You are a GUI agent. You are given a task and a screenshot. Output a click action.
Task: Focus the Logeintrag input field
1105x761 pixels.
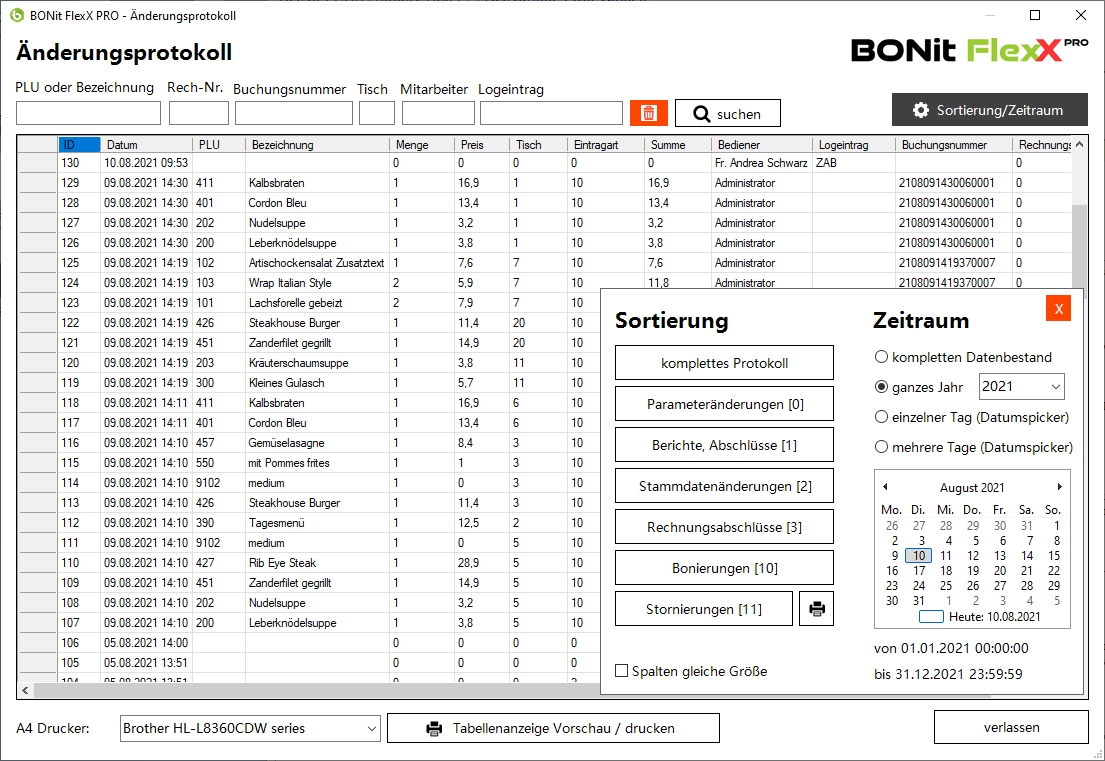551,113
